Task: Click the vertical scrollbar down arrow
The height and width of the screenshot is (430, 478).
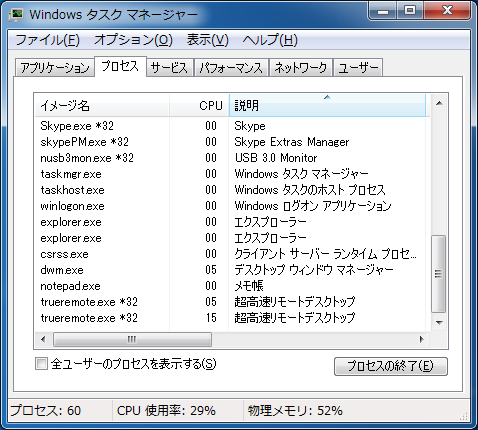Action: (439, 322)
